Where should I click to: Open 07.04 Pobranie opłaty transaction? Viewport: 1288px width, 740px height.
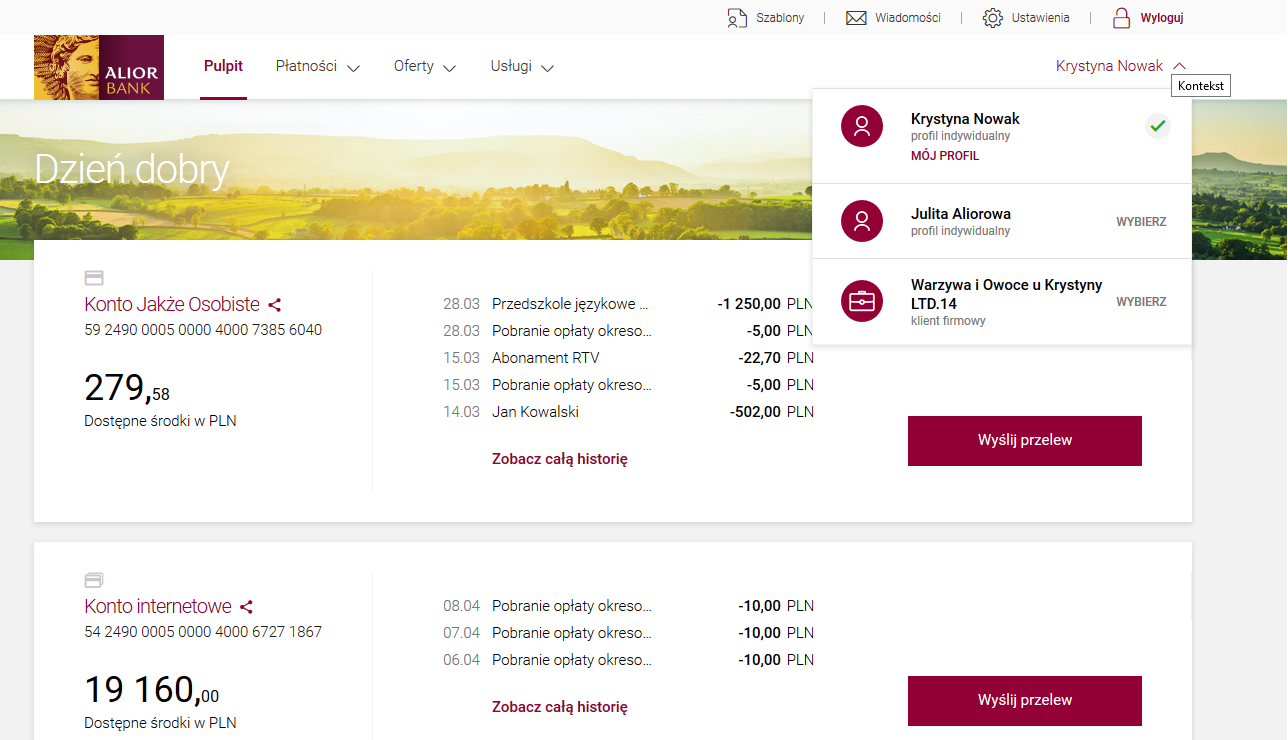(x=629, y=633)
